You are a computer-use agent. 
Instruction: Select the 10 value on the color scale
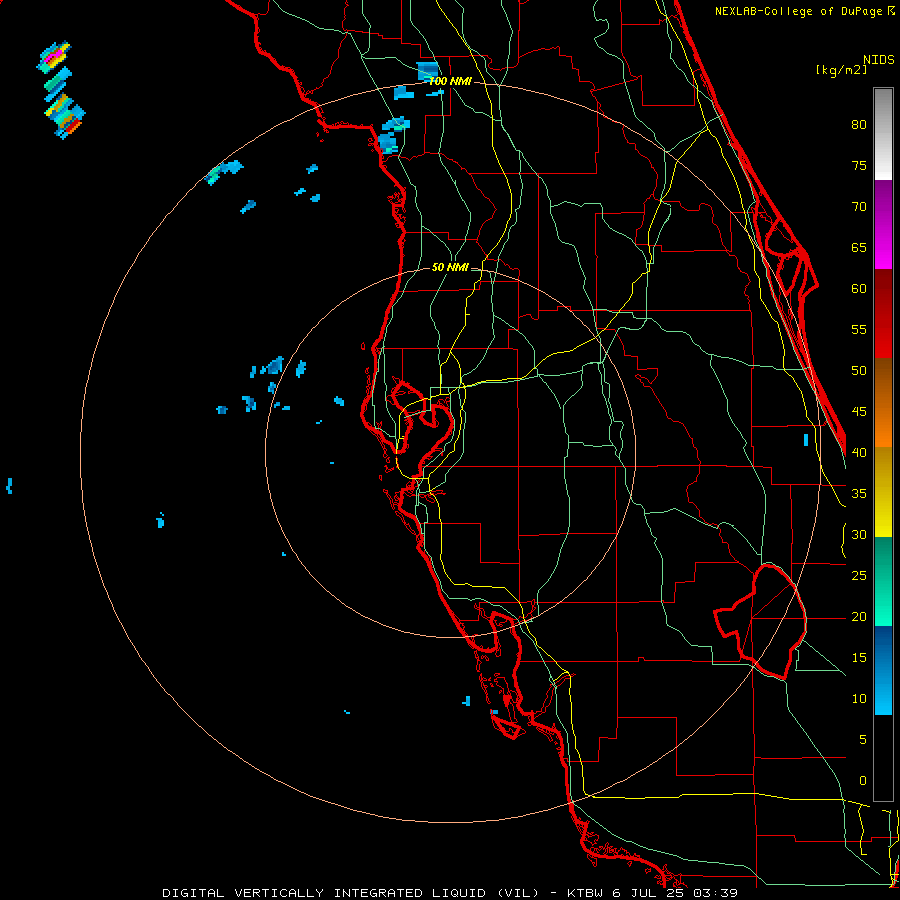click(859, 699)
